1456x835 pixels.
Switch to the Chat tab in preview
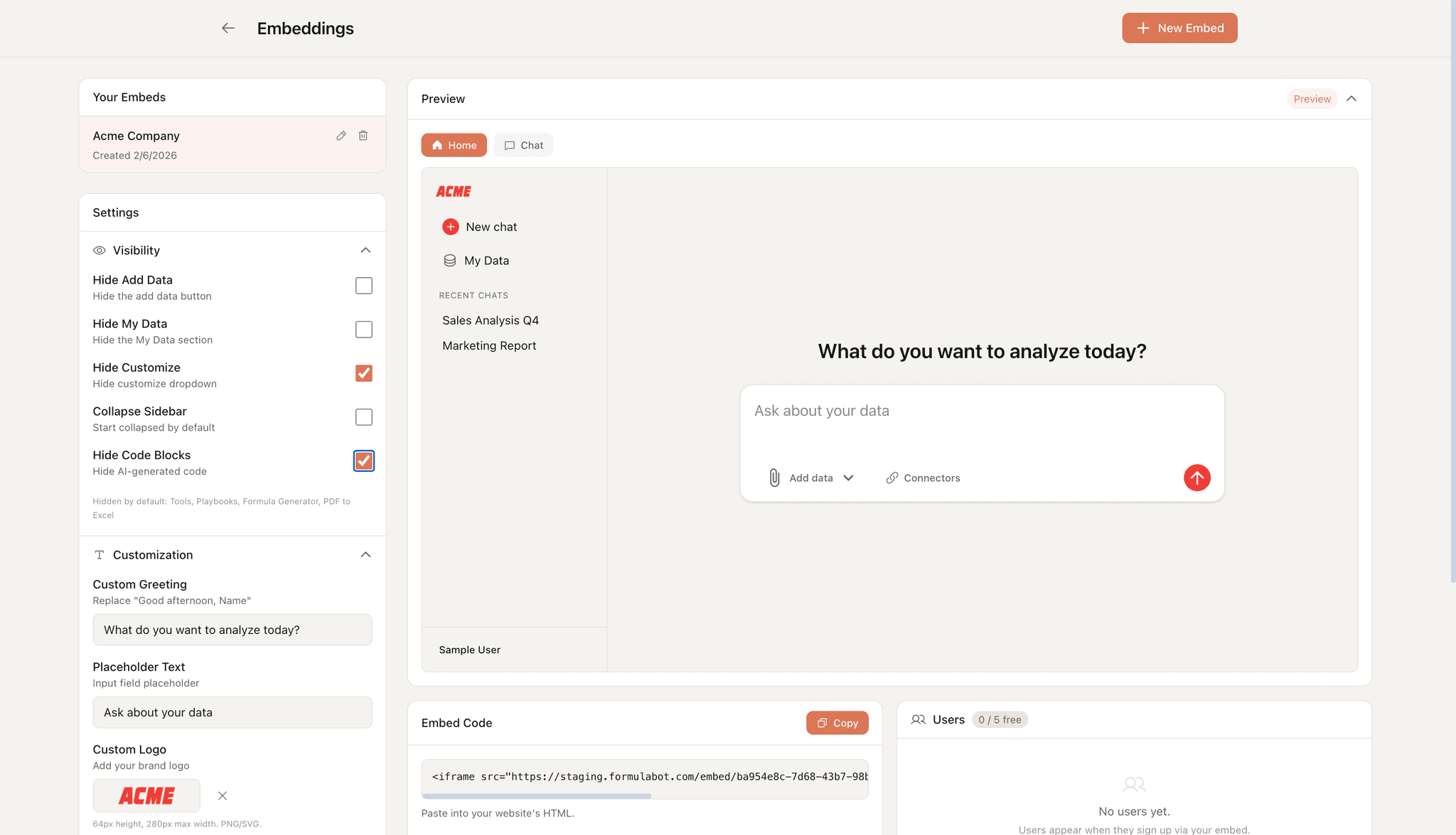click(523, 145)
